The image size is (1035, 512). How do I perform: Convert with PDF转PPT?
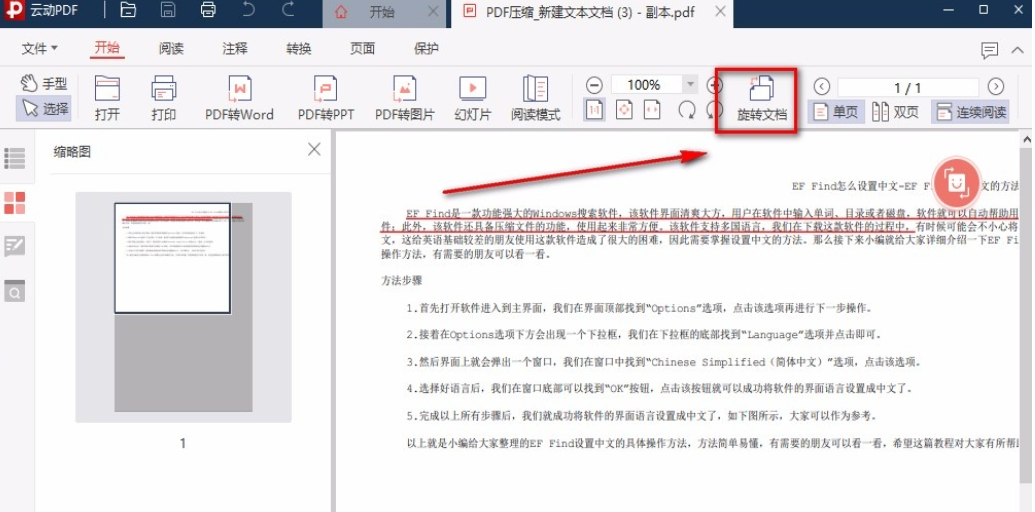pyautogui.click(x=326, y=98)
